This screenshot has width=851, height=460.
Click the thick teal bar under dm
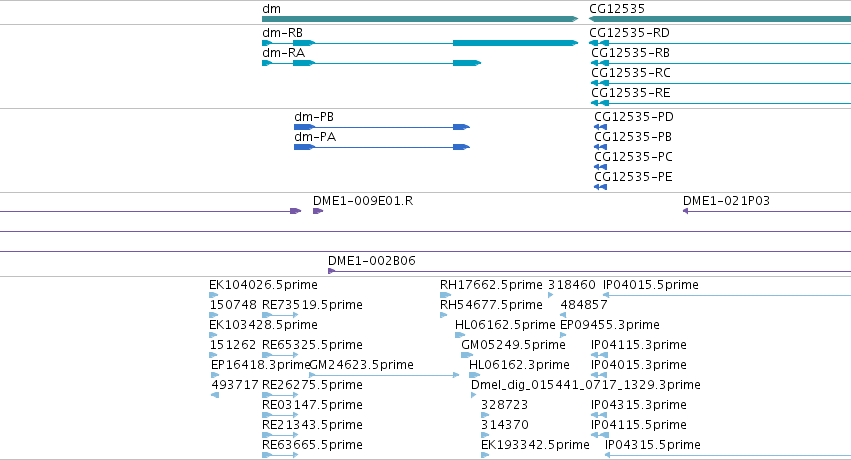[420, 20]
